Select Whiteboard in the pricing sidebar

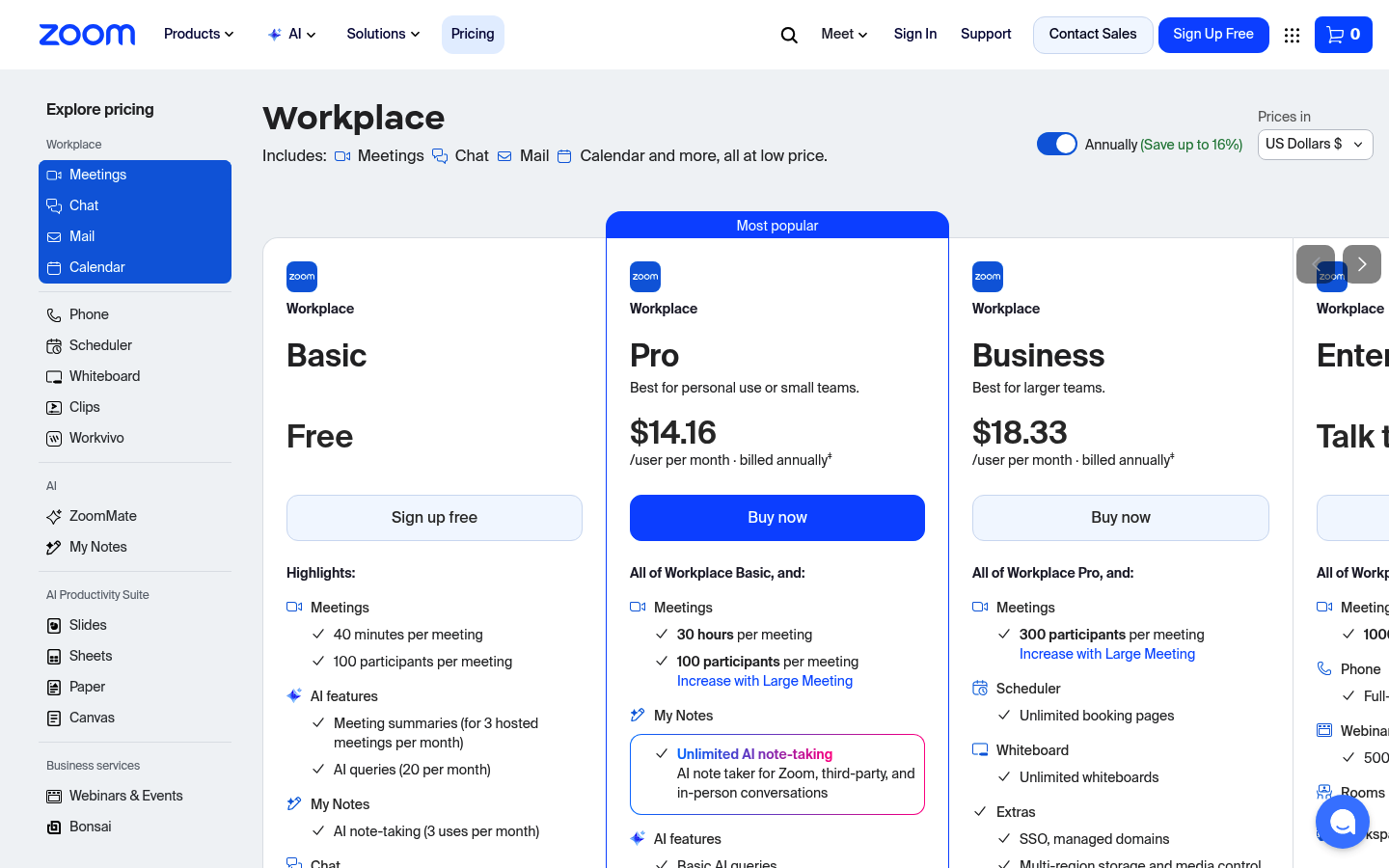pos(135,376)
